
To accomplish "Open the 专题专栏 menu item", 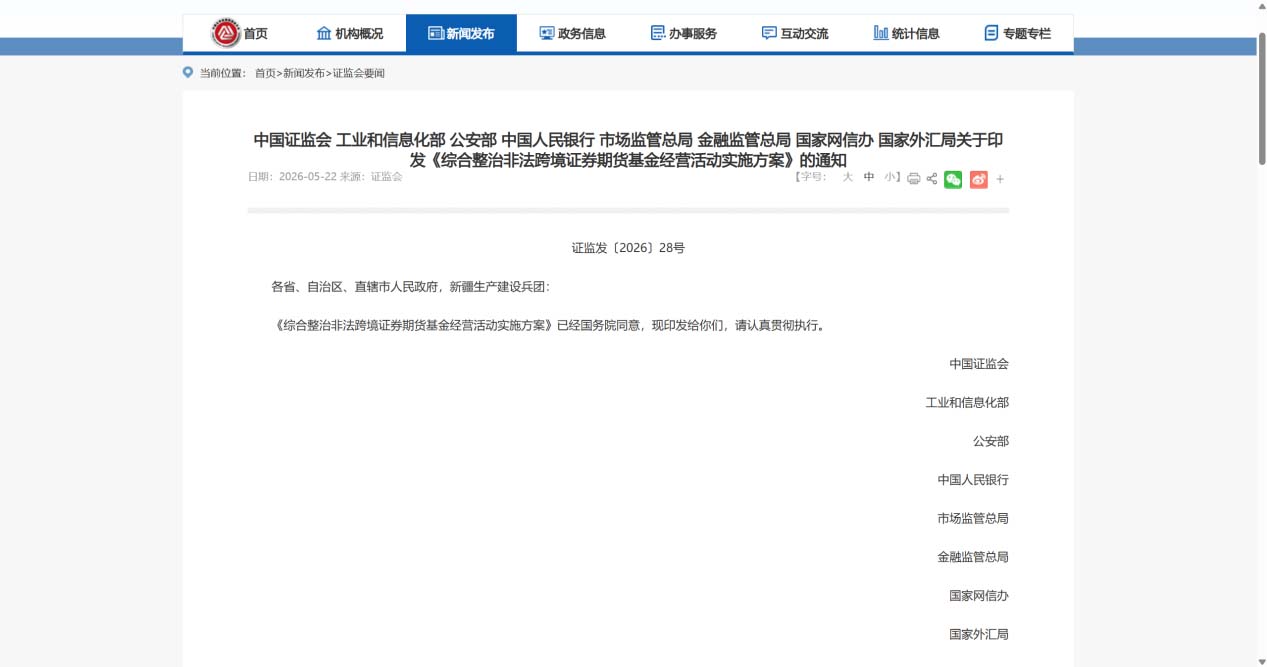I will (x=1018, y=33).
